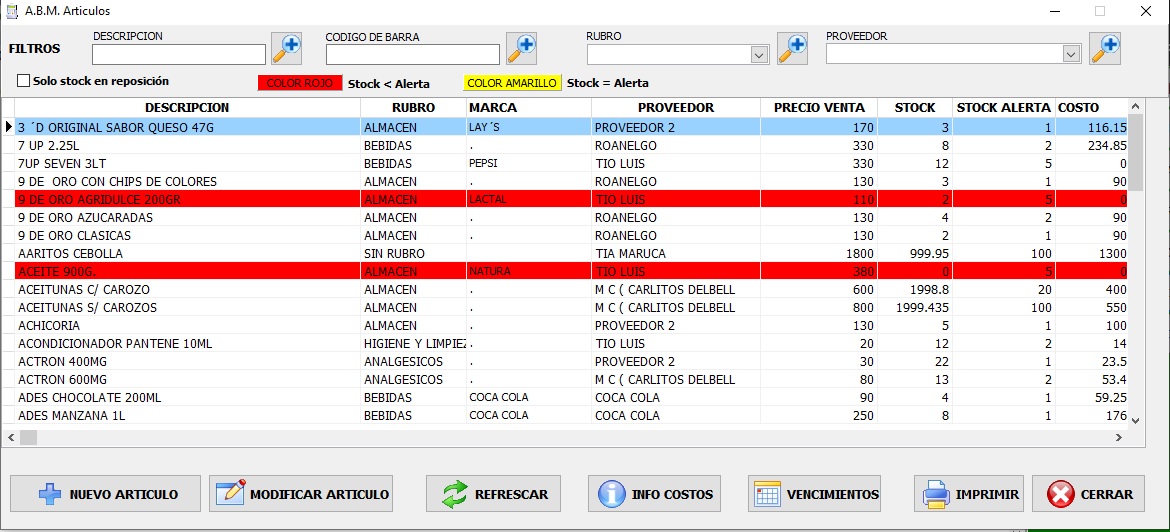This screenshot has width=1170, height=532.
Task: Open the VENCIMIENTOS button
Action: (x=816, y=494)
